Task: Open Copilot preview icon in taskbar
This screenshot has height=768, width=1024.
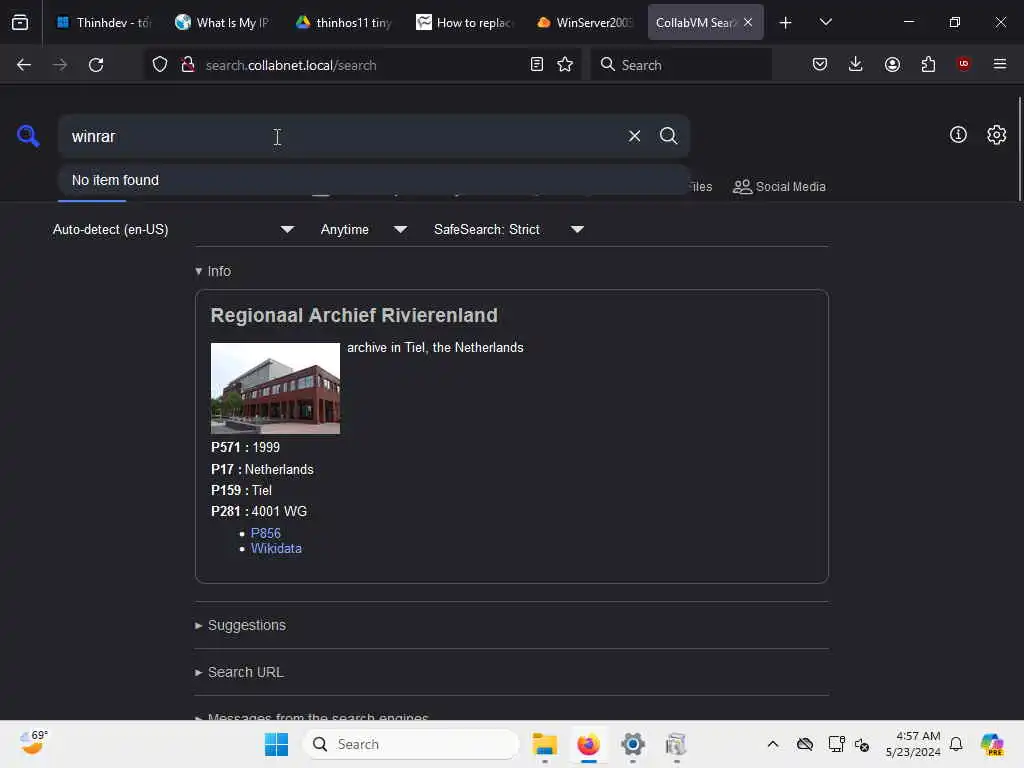Action: (992, 744)
